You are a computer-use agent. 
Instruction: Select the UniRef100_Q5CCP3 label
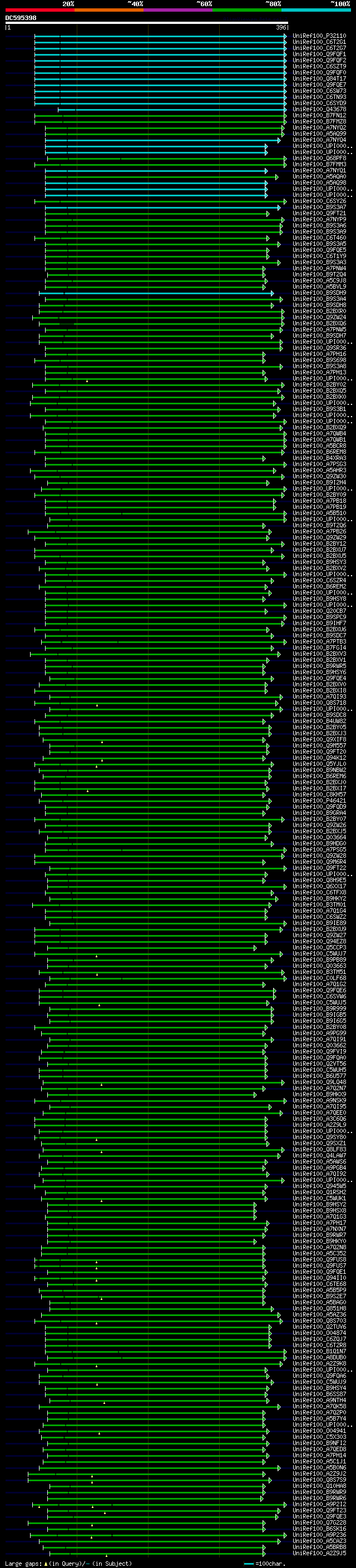coord(319,947)
